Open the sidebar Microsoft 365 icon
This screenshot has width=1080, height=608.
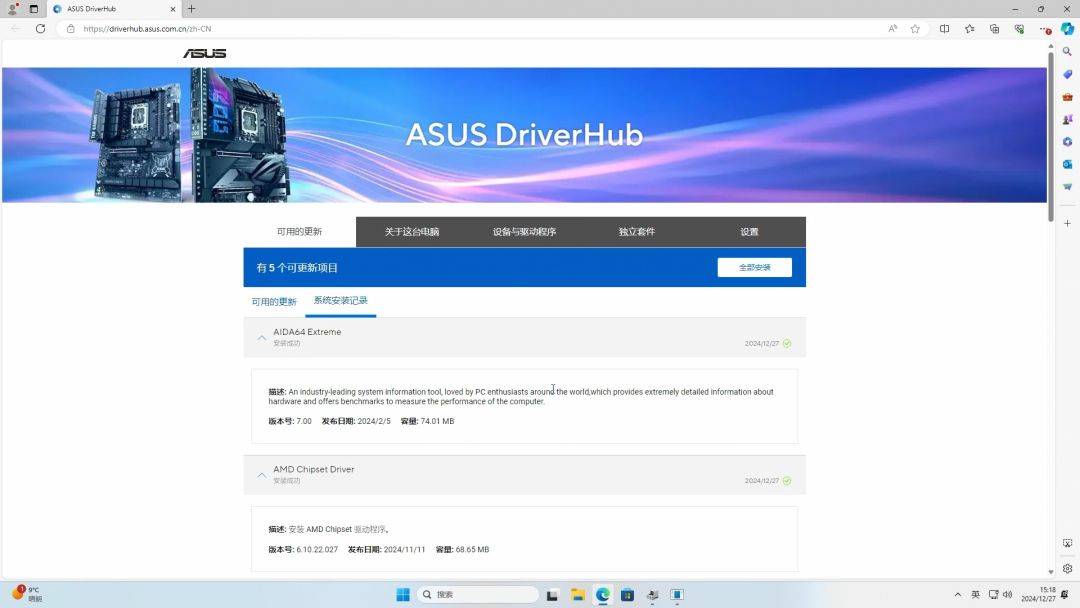point(1067,142)
